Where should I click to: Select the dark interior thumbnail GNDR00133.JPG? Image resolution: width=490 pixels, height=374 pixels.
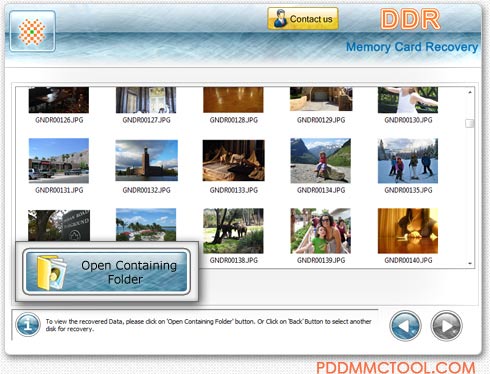234,160
